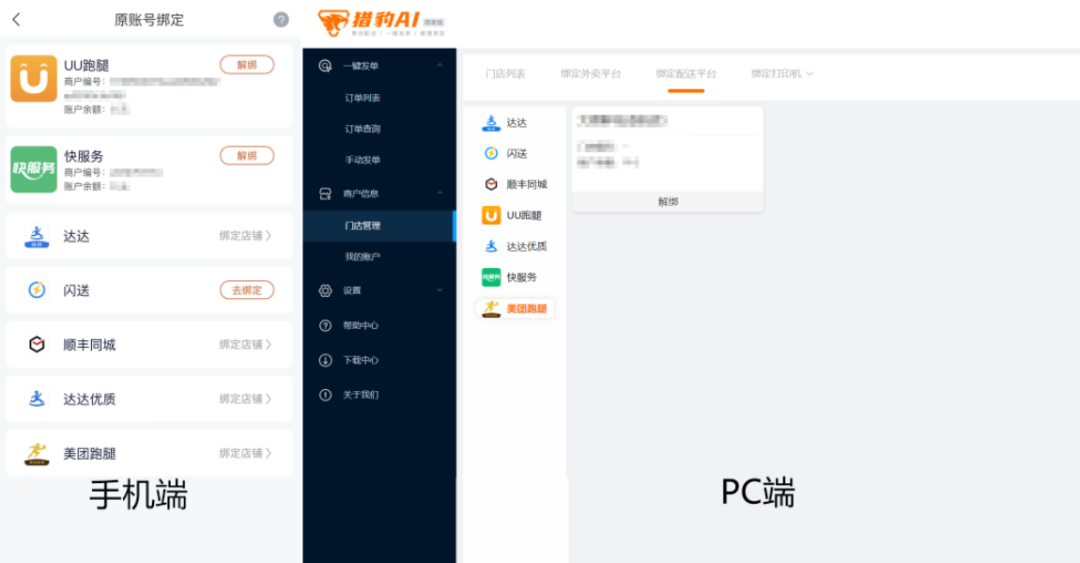This screenshot has height=563, width=1080.
Task: Click the 设置 gear icon
Action: pyautogui.click(x=325, y=291)
